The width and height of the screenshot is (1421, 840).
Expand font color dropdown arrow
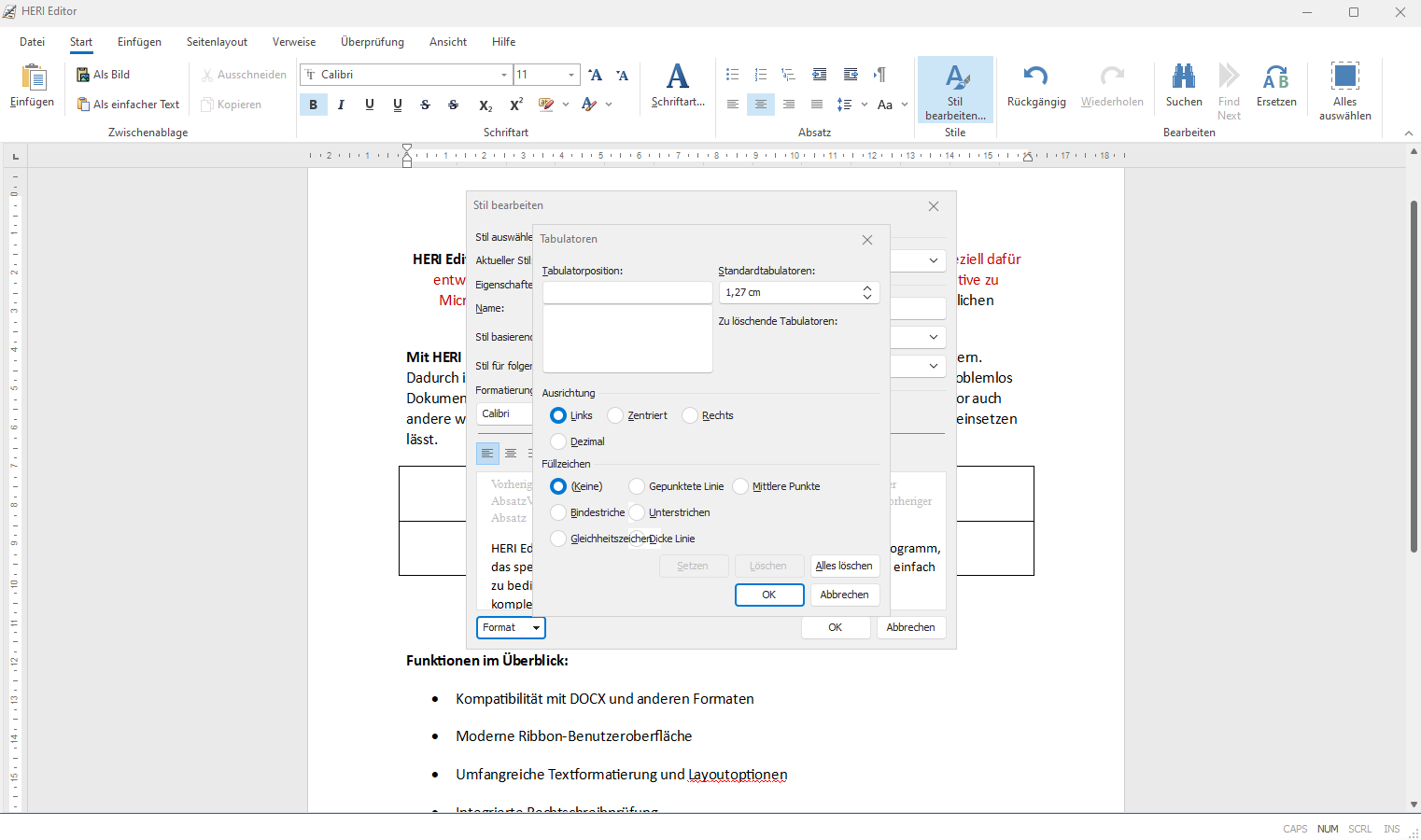pos(609,105)
